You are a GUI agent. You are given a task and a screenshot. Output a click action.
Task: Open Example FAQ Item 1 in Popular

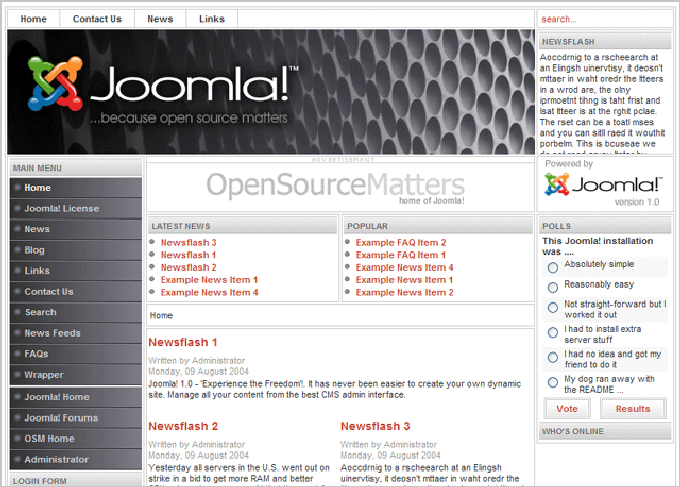coord(400,255)
